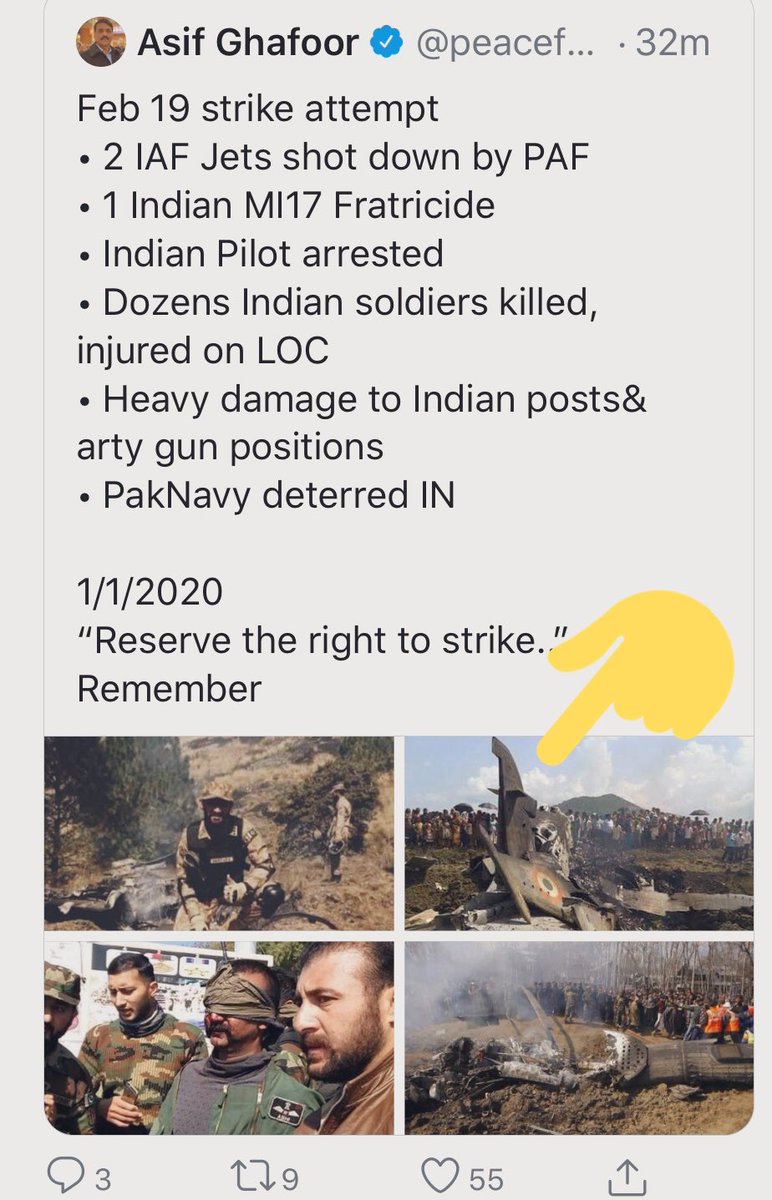The width and height of the screenshot is (772, 1200).
Task: Select the retweet count 9
Action: pos(290,1180)
